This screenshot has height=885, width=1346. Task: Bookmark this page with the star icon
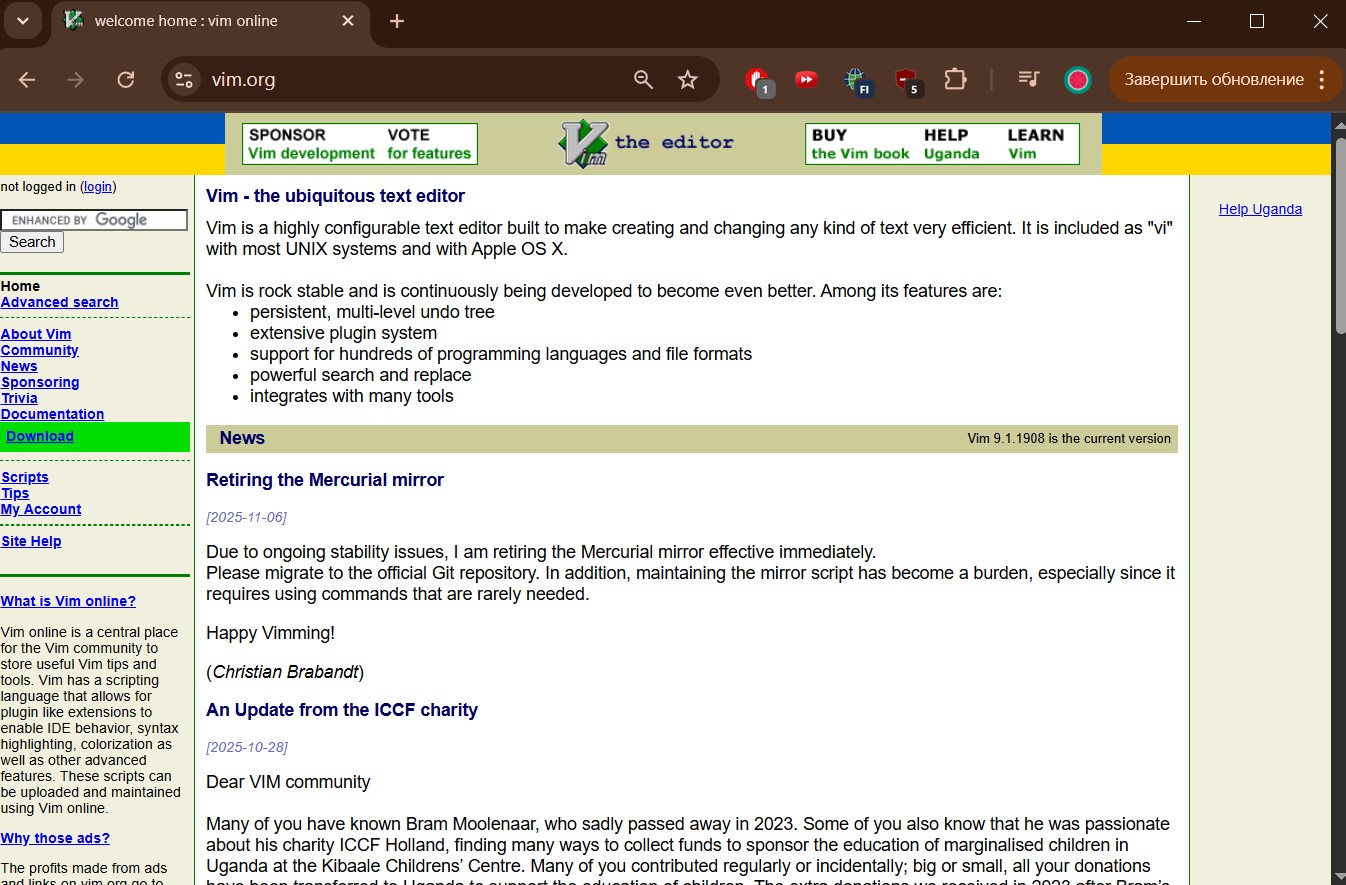coord(688,80)
